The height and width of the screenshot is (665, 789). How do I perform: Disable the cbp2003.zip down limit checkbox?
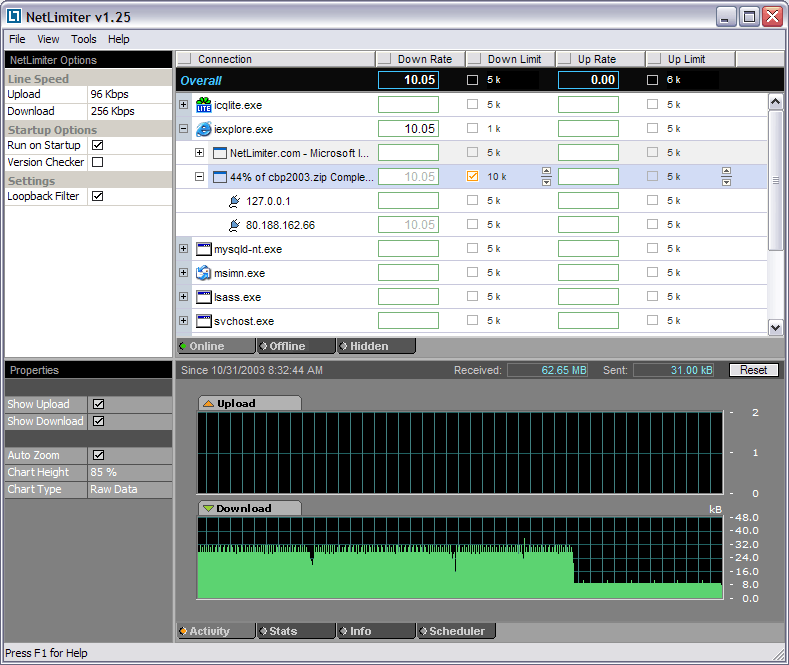point(472,176)
